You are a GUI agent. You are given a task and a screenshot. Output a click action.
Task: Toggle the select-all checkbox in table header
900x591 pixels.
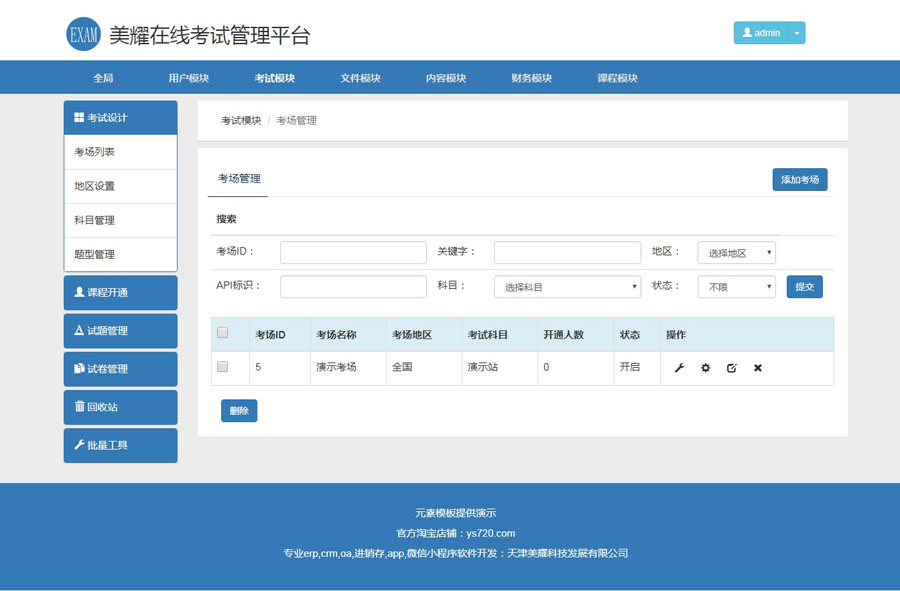(223, 333)
